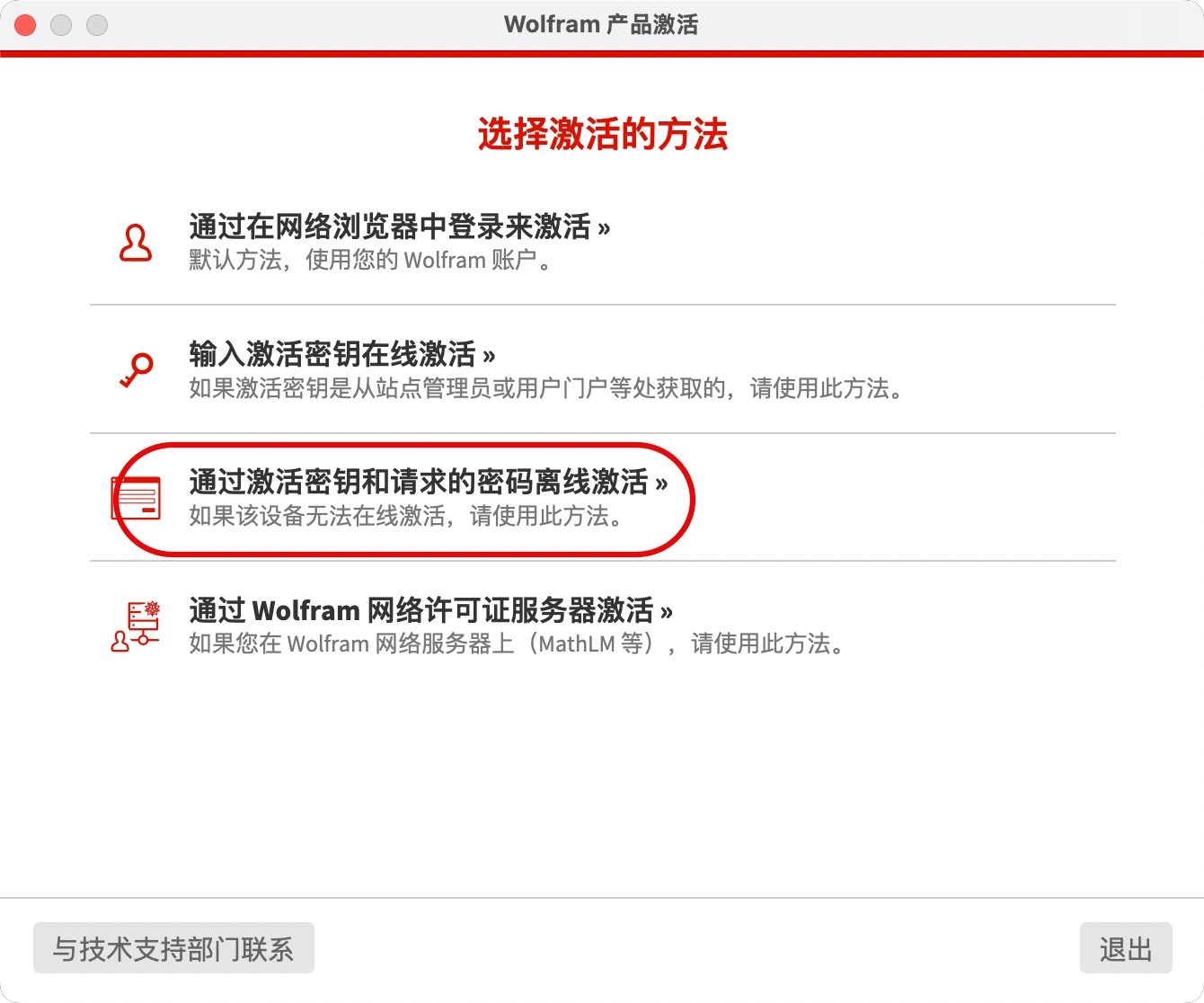Image resolution: width=1204 pixels, height=1003 pixels.
Task: Click the red heading 选择激活的方法
Action: coord(602,135)
